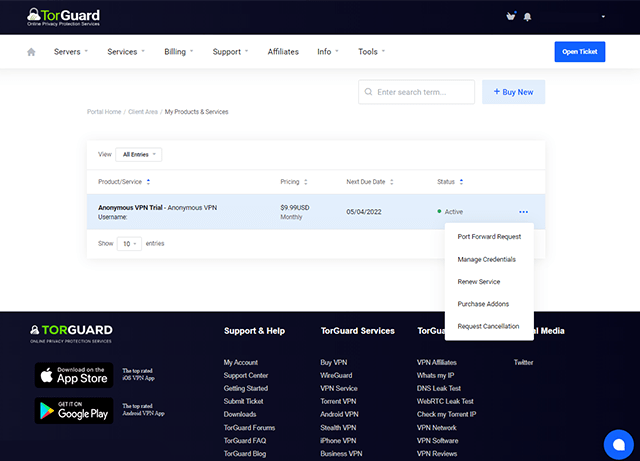Sort by Status column

[x=450, y=182]
